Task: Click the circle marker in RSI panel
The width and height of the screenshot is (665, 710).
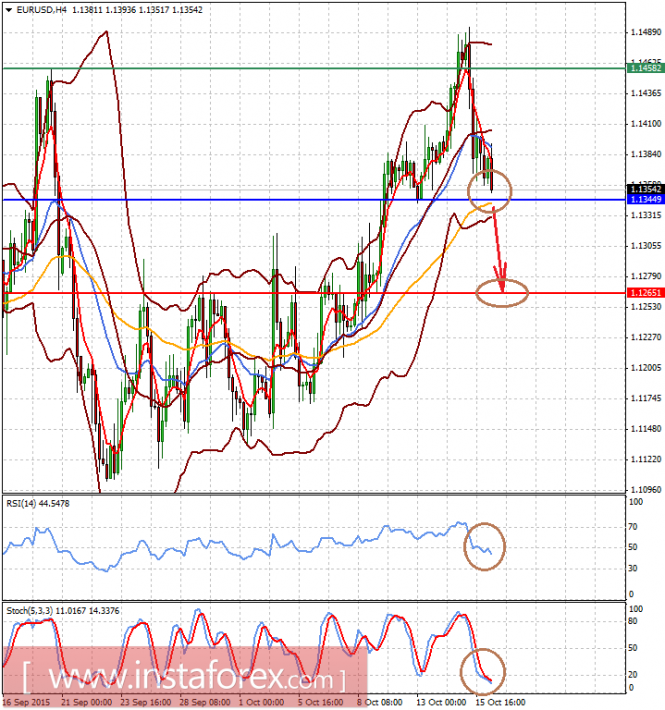Action: coord(484,547)
